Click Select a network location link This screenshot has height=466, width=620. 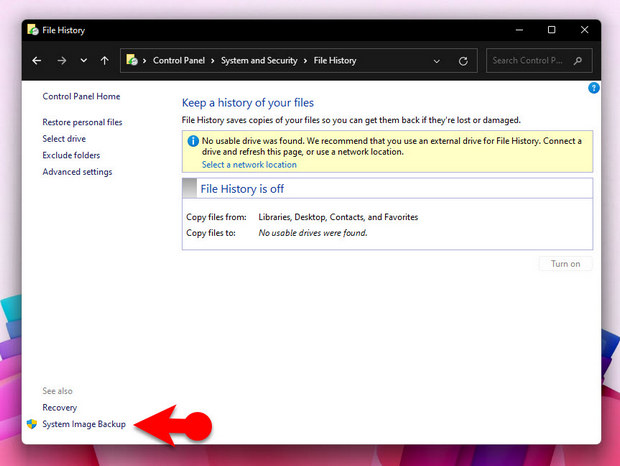249,165
